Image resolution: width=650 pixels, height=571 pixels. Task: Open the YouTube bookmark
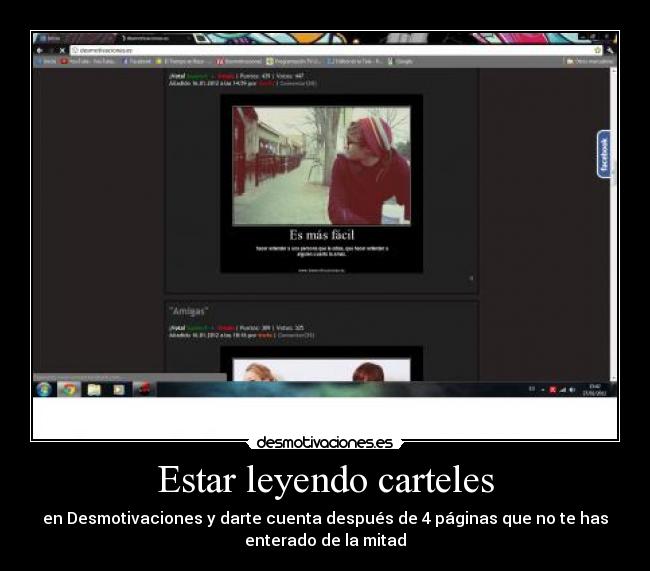pos(88,61)
